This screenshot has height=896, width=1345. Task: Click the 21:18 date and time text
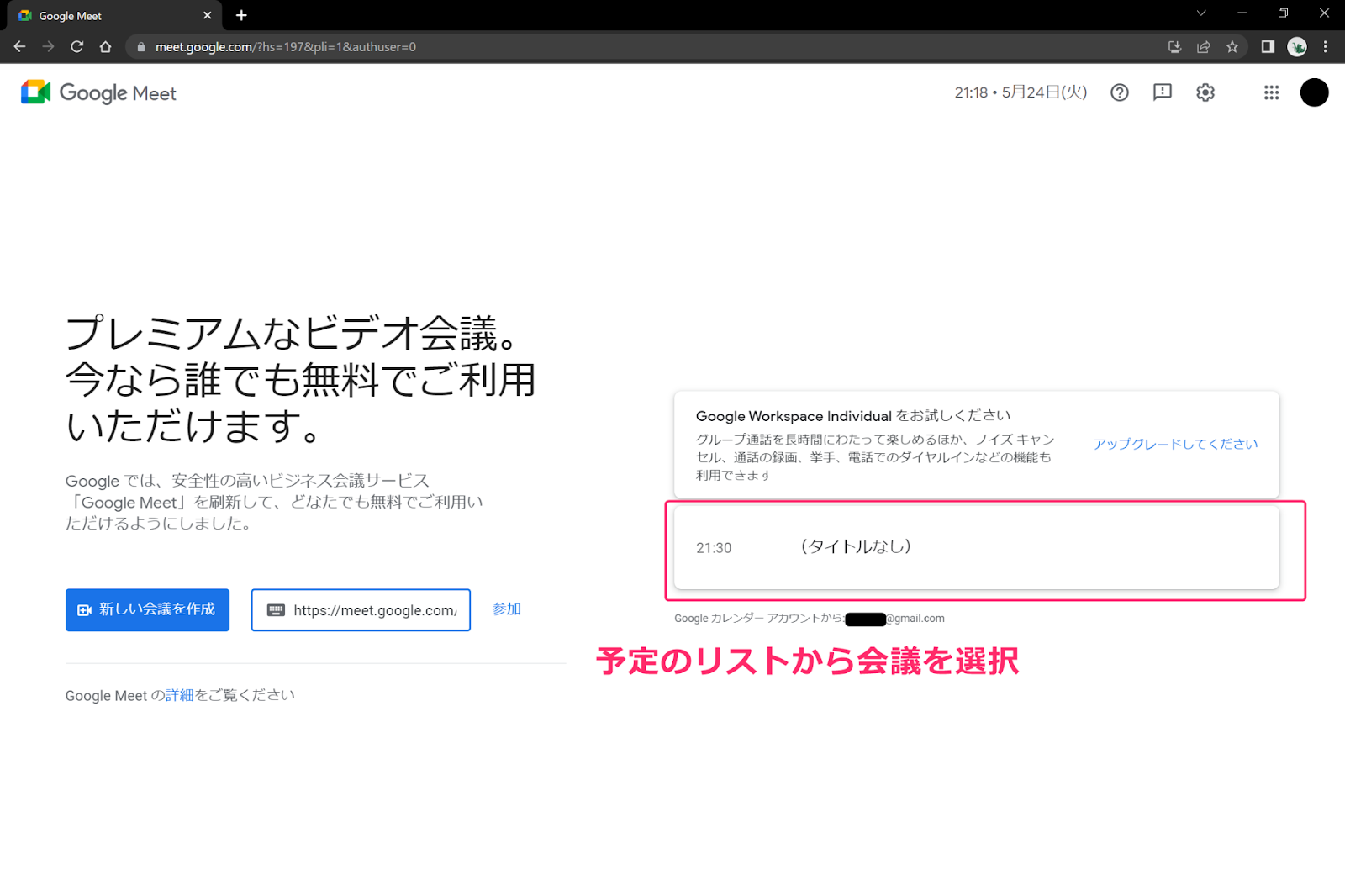tap(1021, 92)
